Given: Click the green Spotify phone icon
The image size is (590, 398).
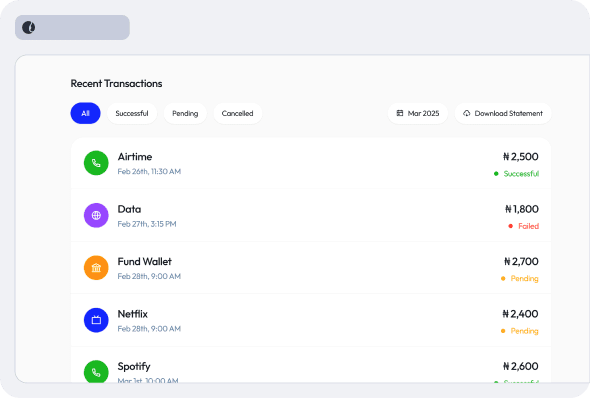Looking at the screenshot, I should [x=96, y=372].
